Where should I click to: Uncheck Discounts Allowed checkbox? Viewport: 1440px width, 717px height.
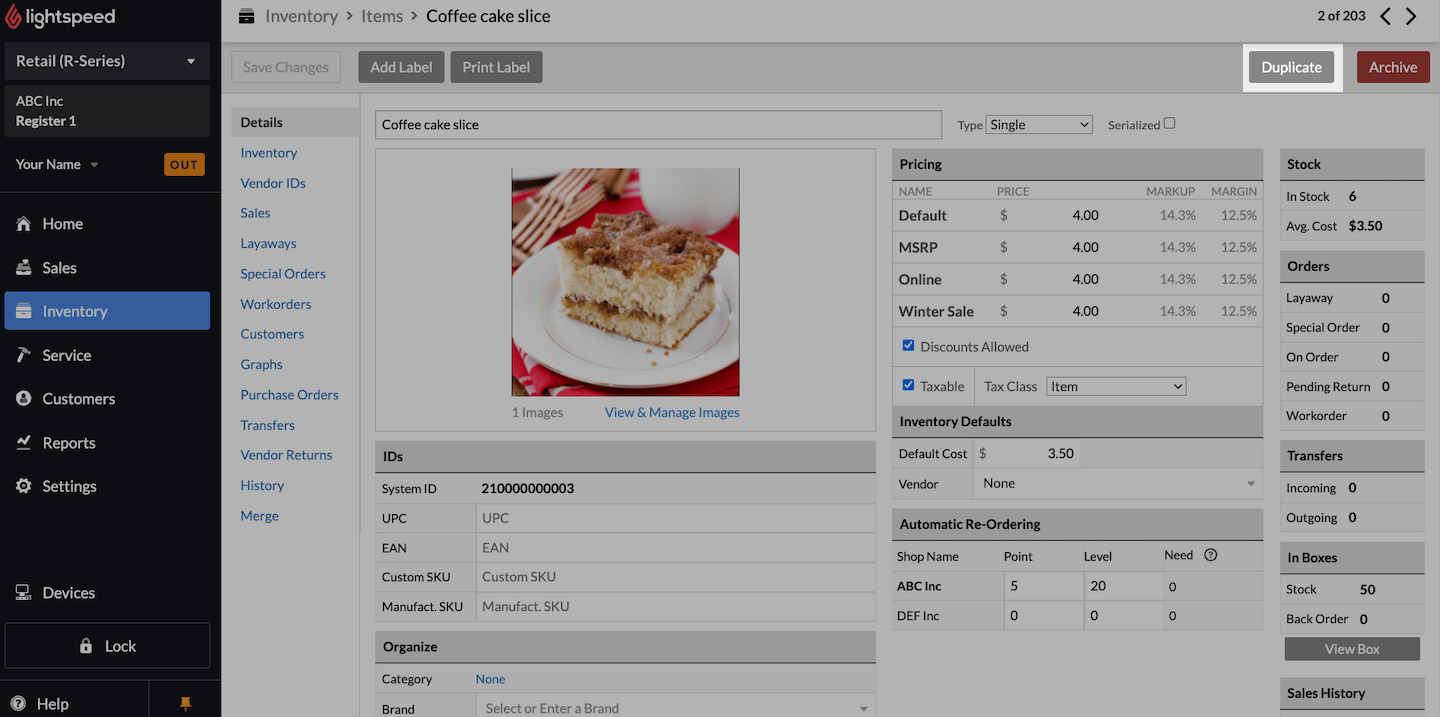(x=908, y=346)
